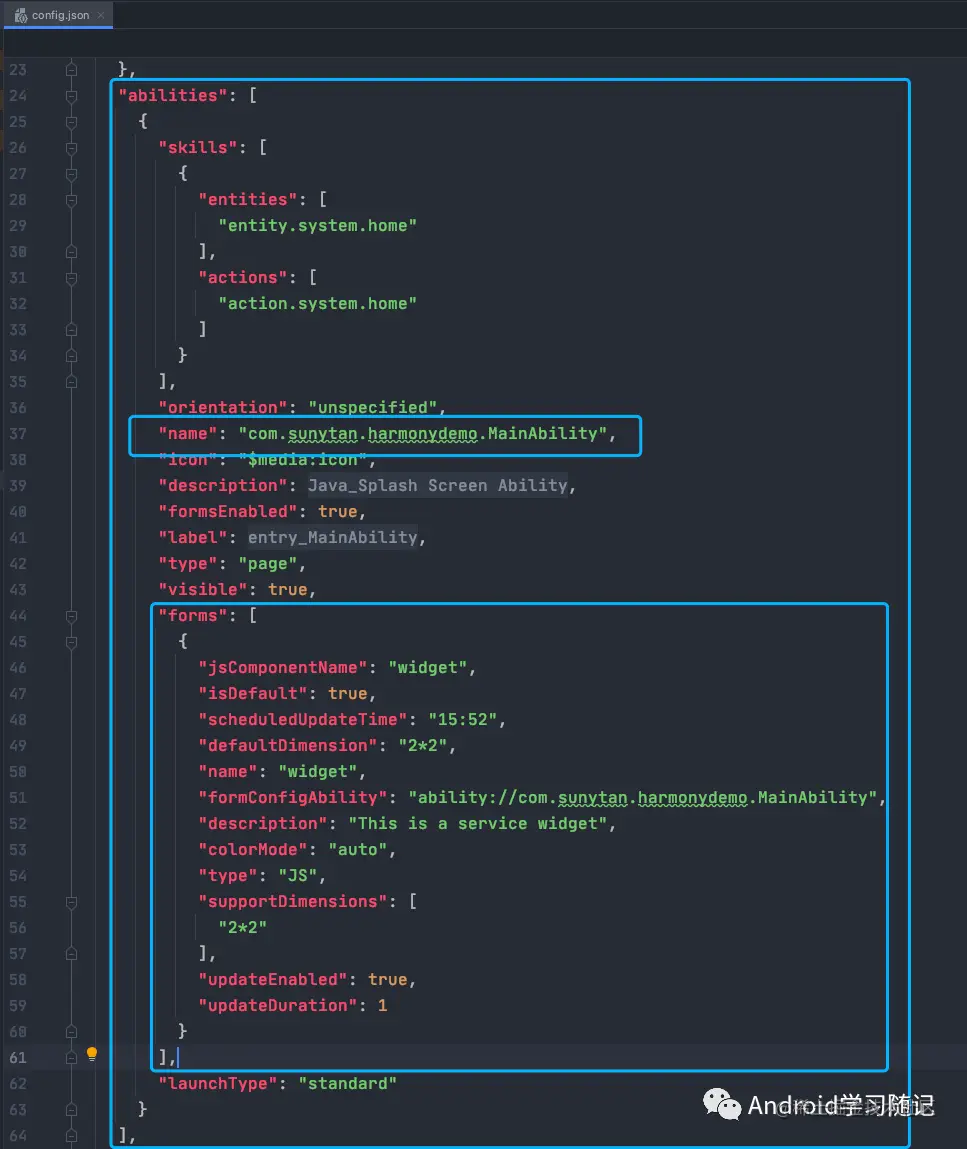The height and width of the screenshot is (1149, 967).
Task: Click "com.sunytan.harmonydemo.MainAbility" on line 37
Action: 423,434
